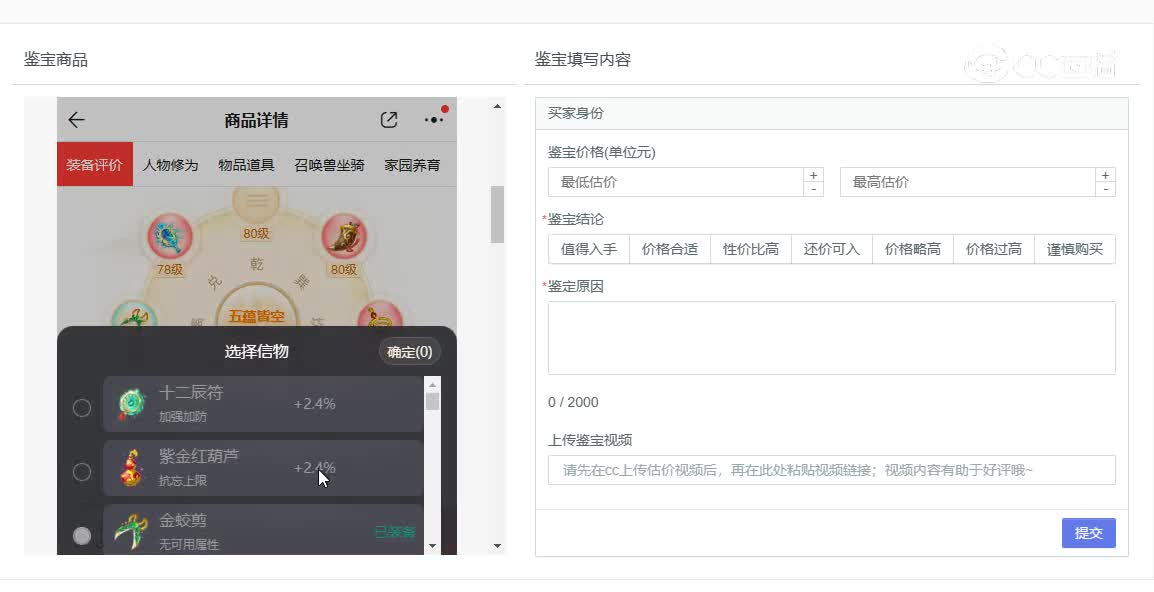Click the product panel scrollbar up arrow

click(498, 106)
